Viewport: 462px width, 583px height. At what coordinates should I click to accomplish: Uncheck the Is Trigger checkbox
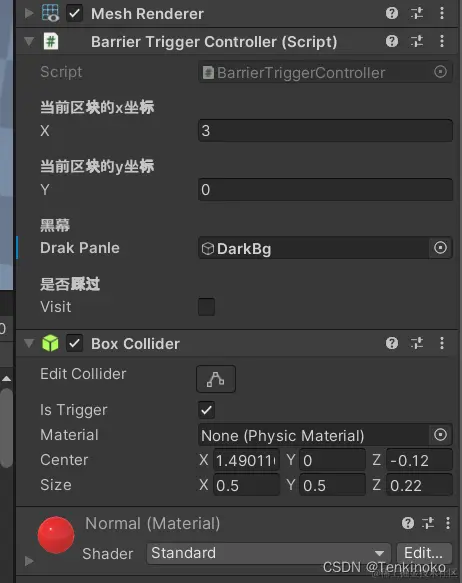click(x=207, y=410)
